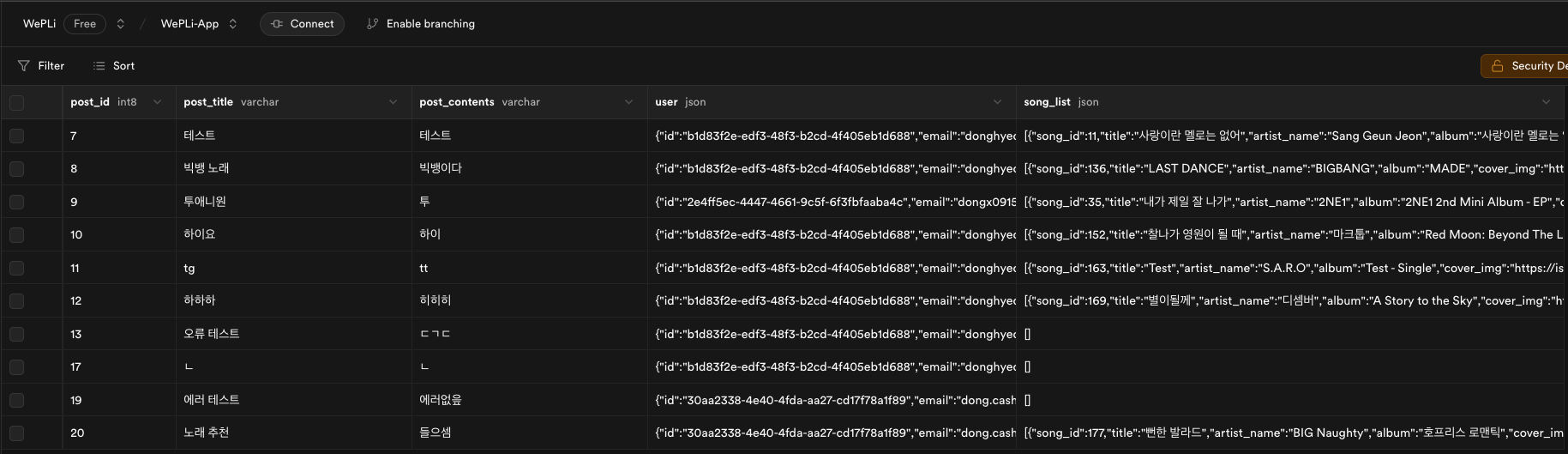The image size is (1568, 454).
Task: Toggle the select-all rows checkbox in header
Action: 17,103
